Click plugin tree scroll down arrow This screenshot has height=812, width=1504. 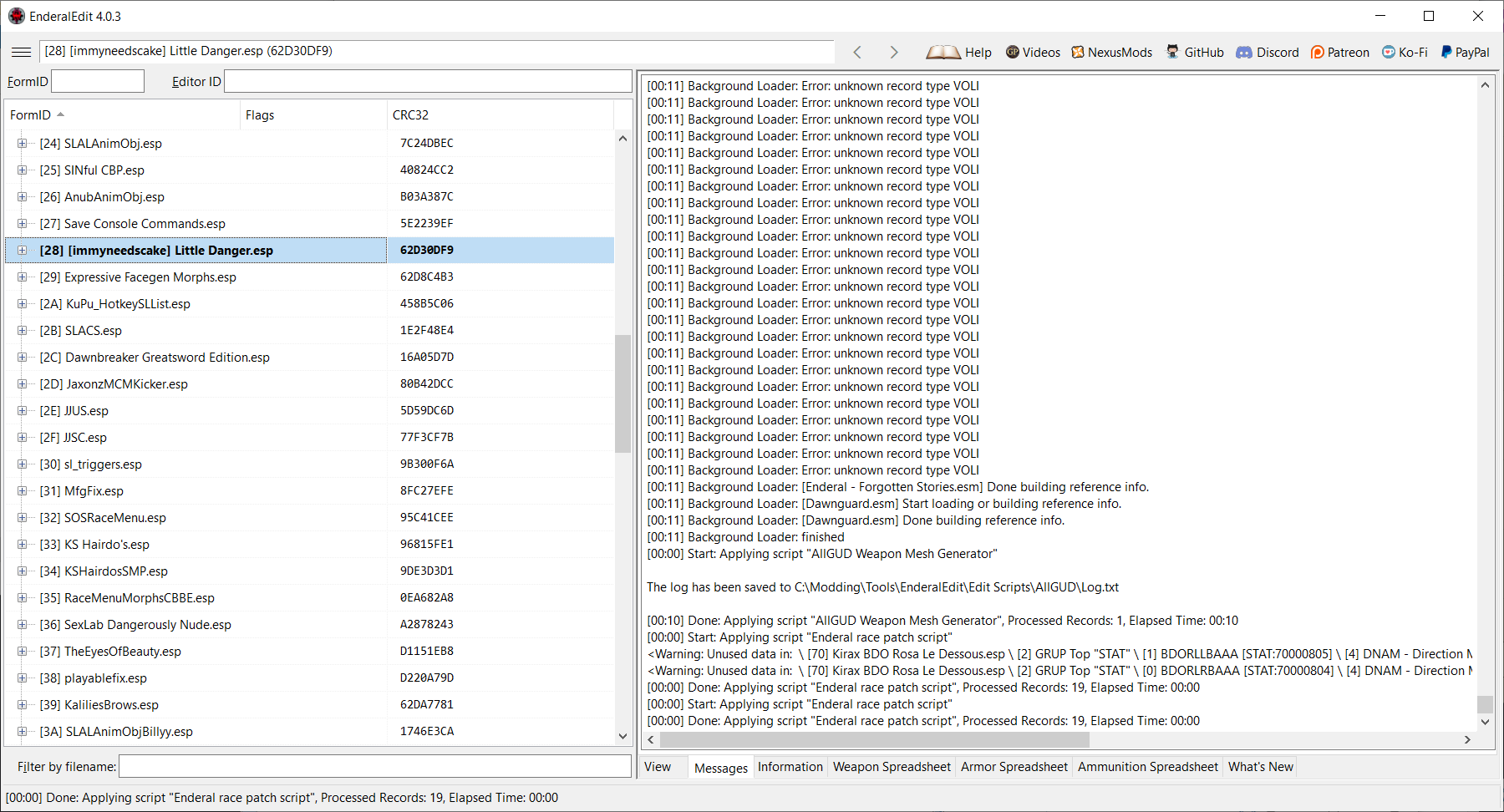(622, 736)
